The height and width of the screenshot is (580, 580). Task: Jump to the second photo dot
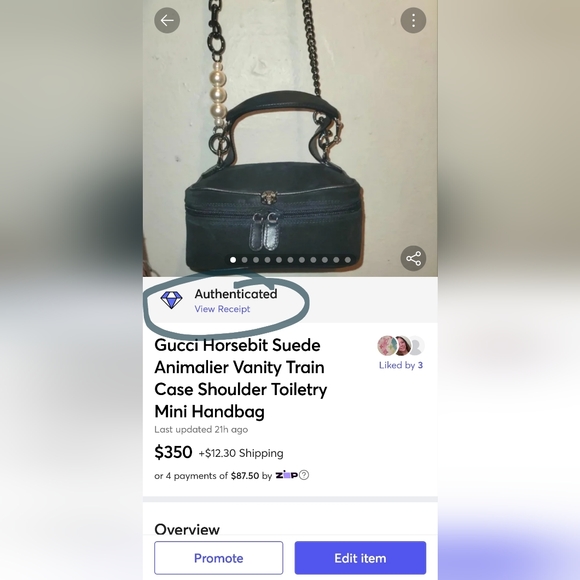click(x=245, y=260)
